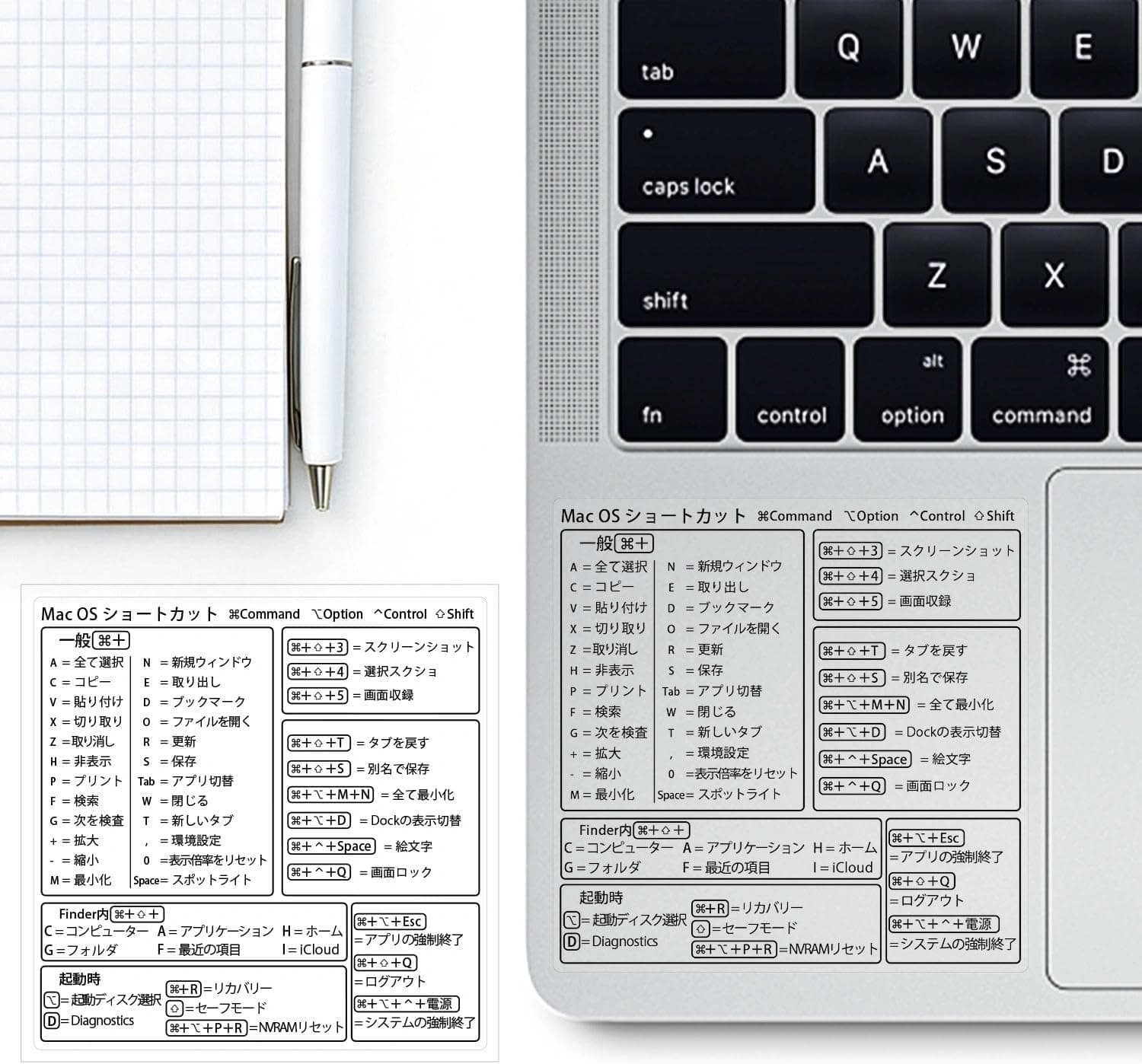Click the control key
This screenshot has width=1142, height=1064.
(x=790, y=390)
